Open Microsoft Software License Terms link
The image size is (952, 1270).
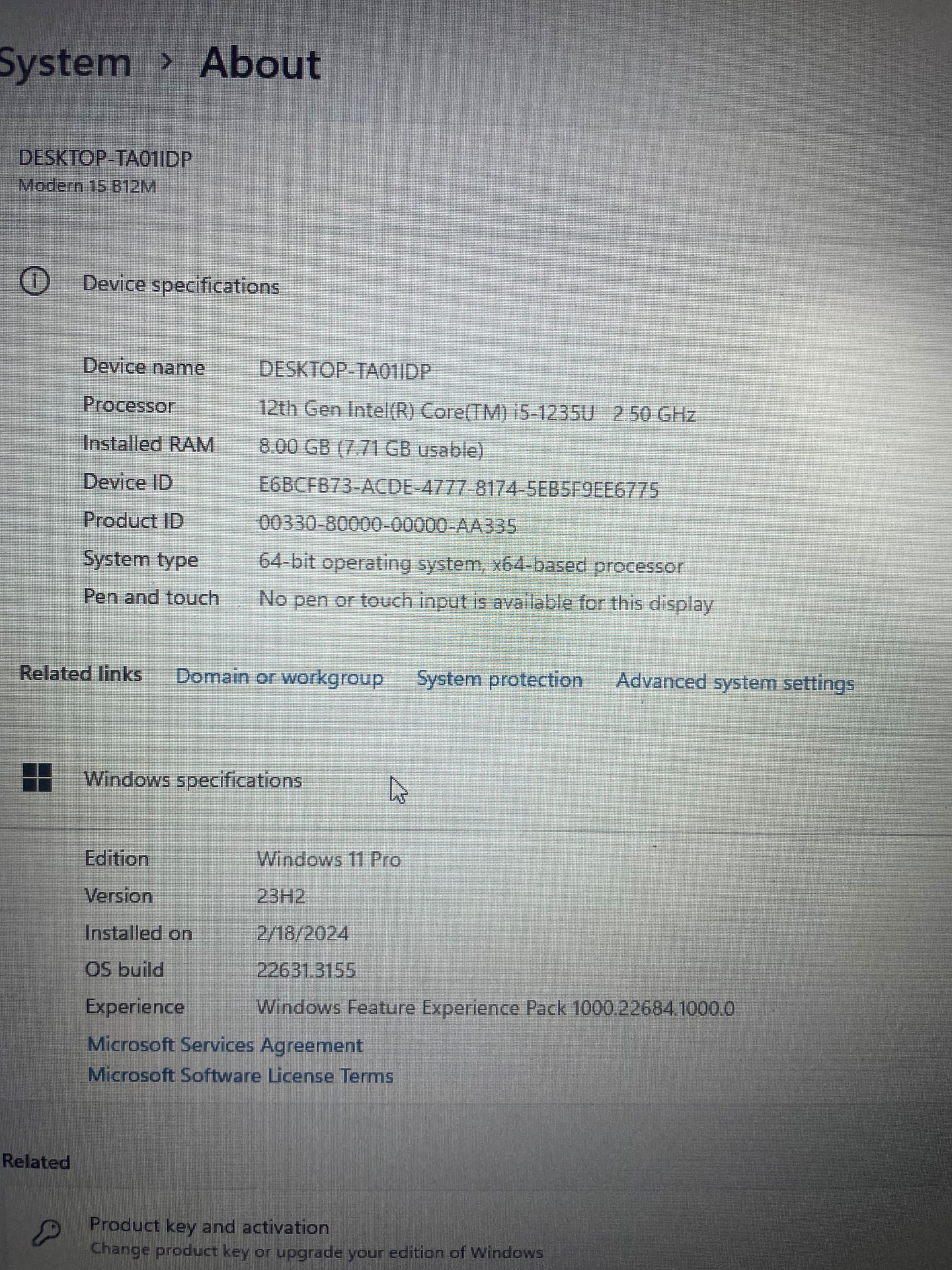click(x=240, y=1075)
